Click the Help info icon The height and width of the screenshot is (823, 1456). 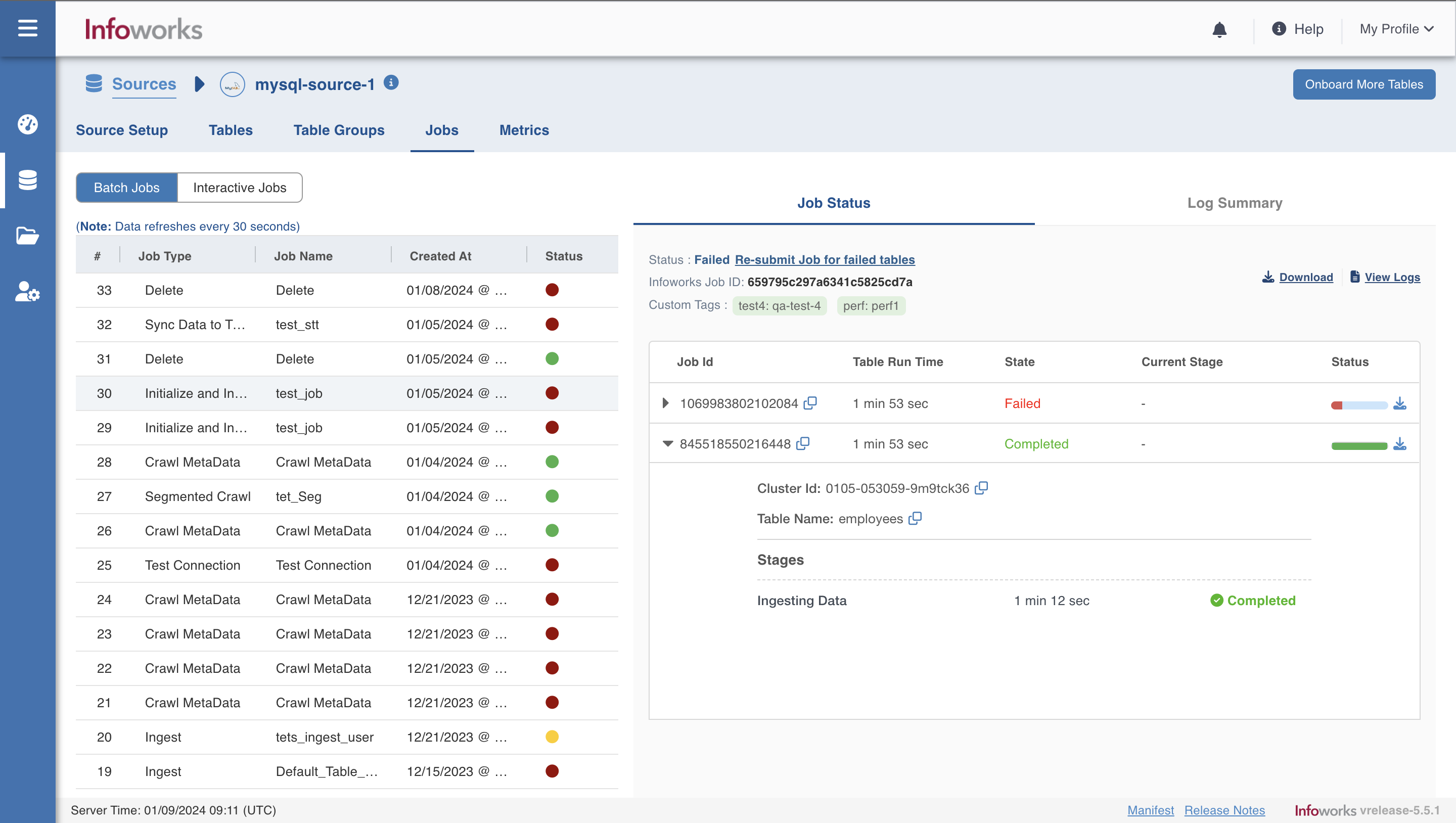(x=1279, y=28)
